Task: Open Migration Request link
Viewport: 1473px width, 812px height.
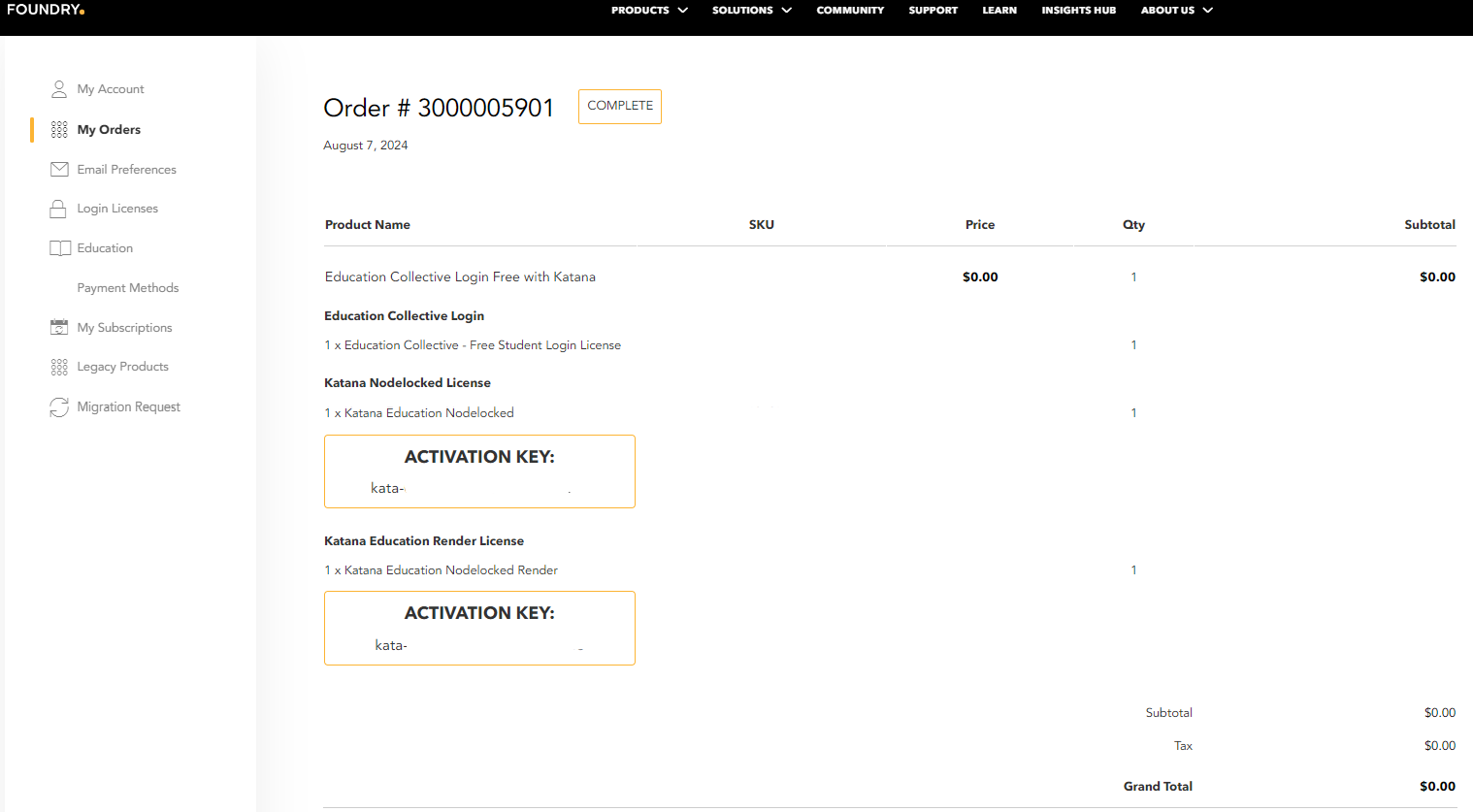Action: coord(128,407)
